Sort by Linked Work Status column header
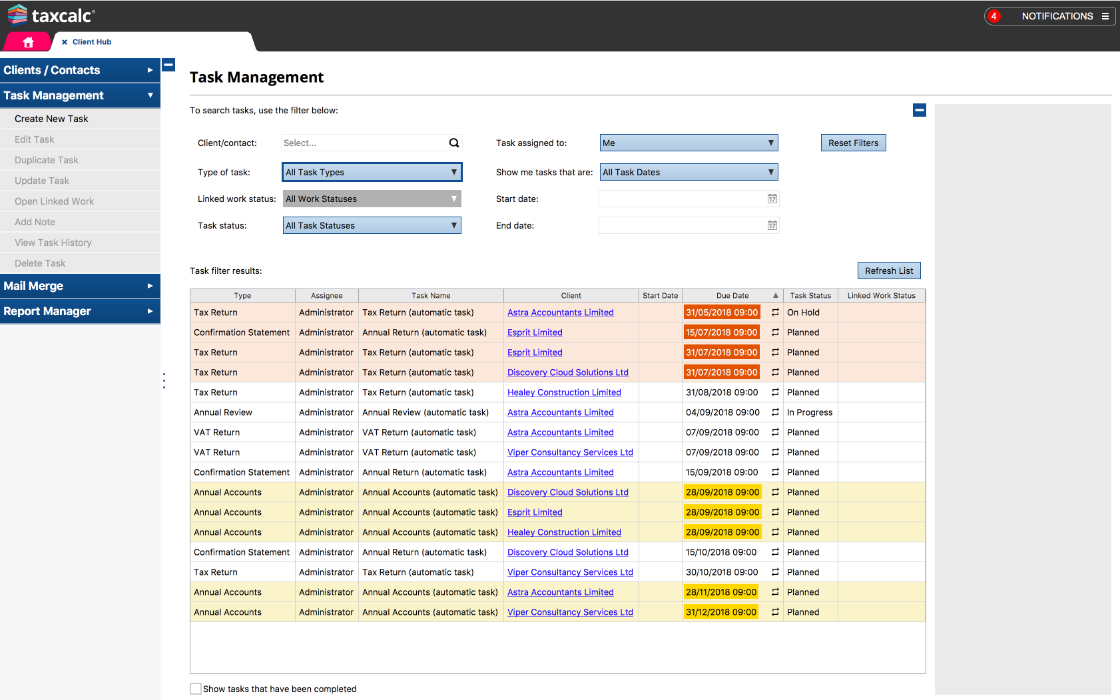1120x700 pixels. (x=881, y=296)
